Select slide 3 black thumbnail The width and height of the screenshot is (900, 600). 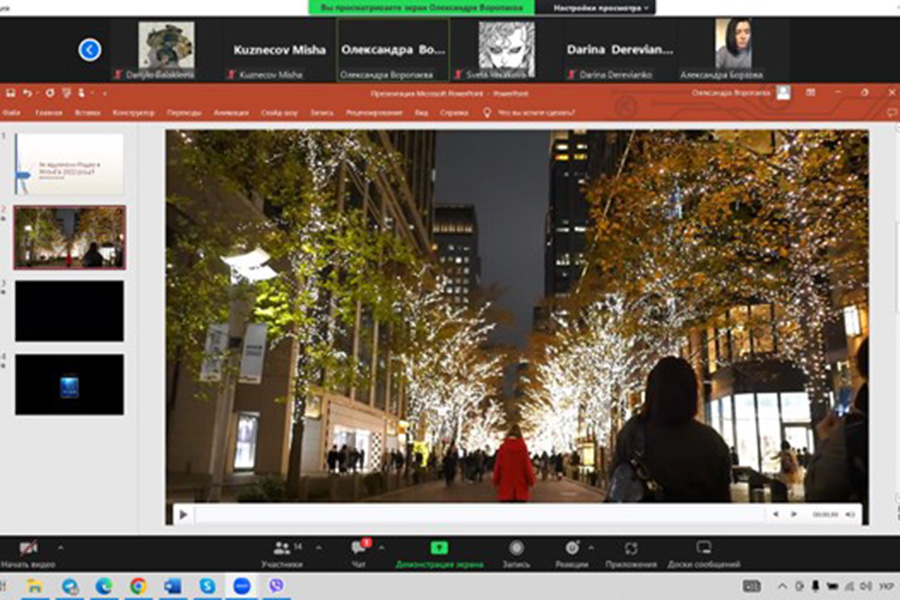[69, 311]
